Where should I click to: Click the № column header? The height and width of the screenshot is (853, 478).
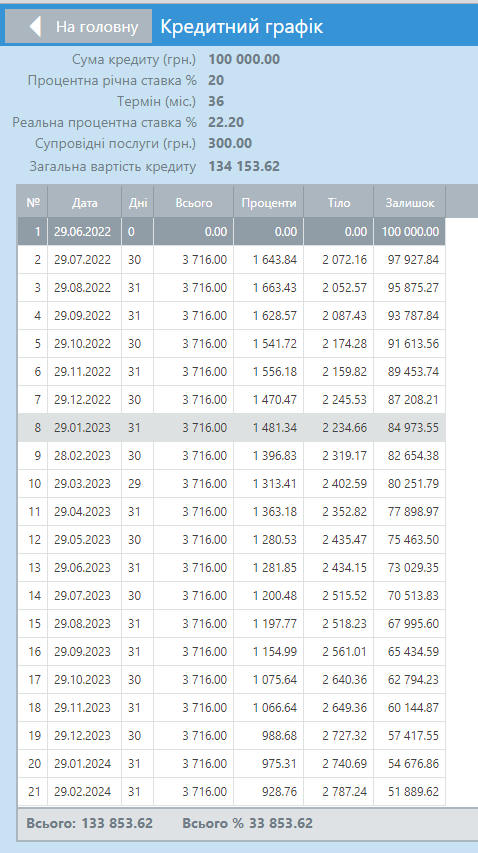click(33, 203)
